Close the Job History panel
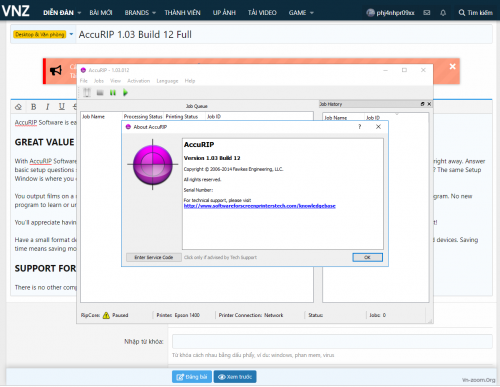Image resolution: width=500 pixels, height=387 pixels. tap(429, 104)
